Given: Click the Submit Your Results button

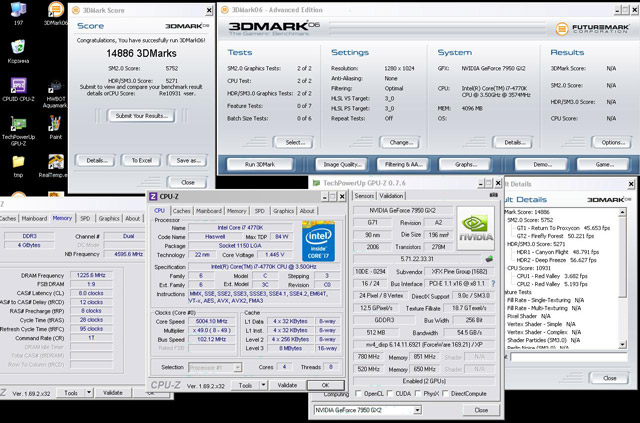Looking at the screenshot, I should [142, 116].
